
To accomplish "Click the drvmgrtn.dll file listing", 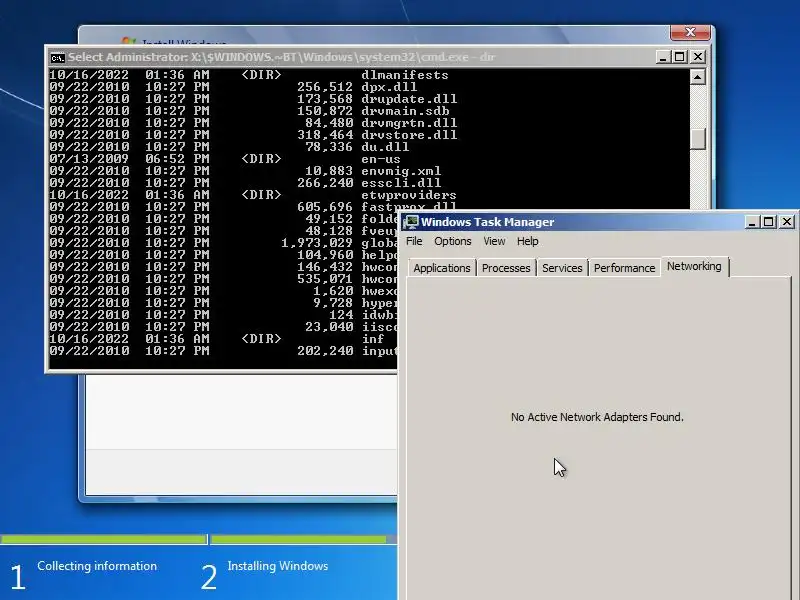I will [x=409, y=123].
